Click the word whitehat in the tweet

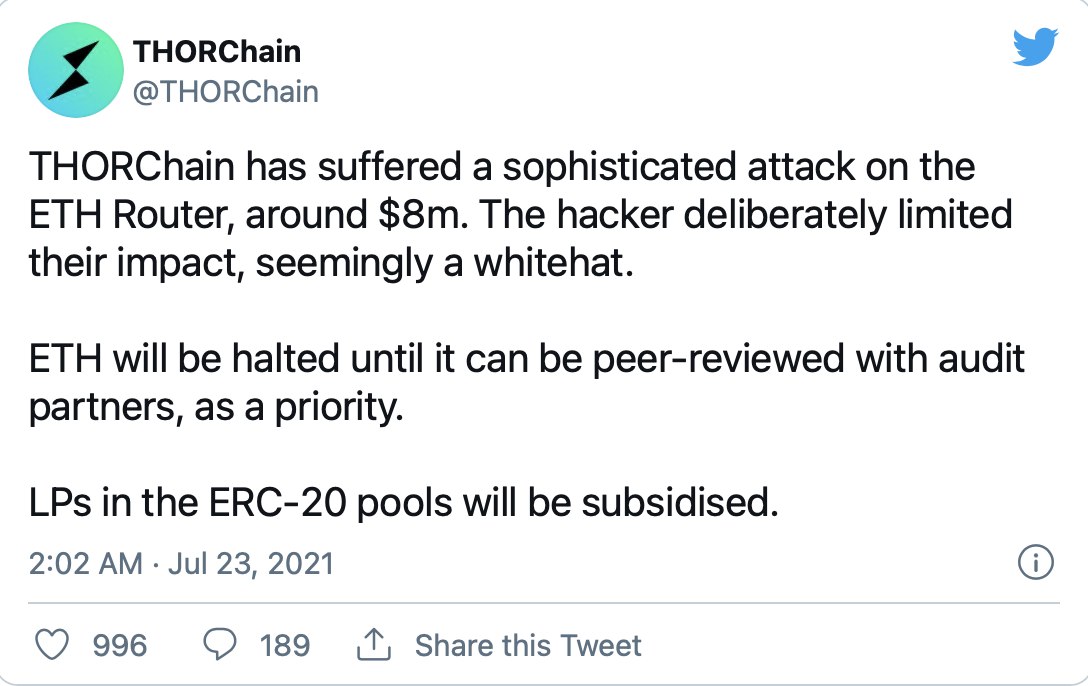coord(553,263)
